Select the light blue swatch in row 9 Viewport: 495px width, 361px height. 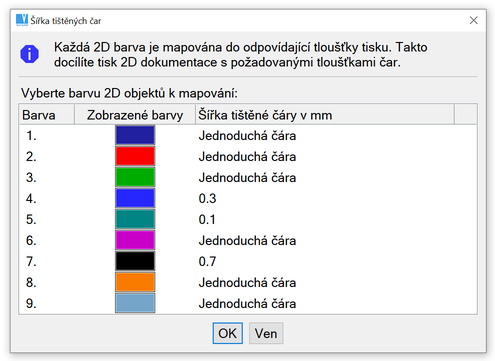pyautogui.click(x=135, y=303)
